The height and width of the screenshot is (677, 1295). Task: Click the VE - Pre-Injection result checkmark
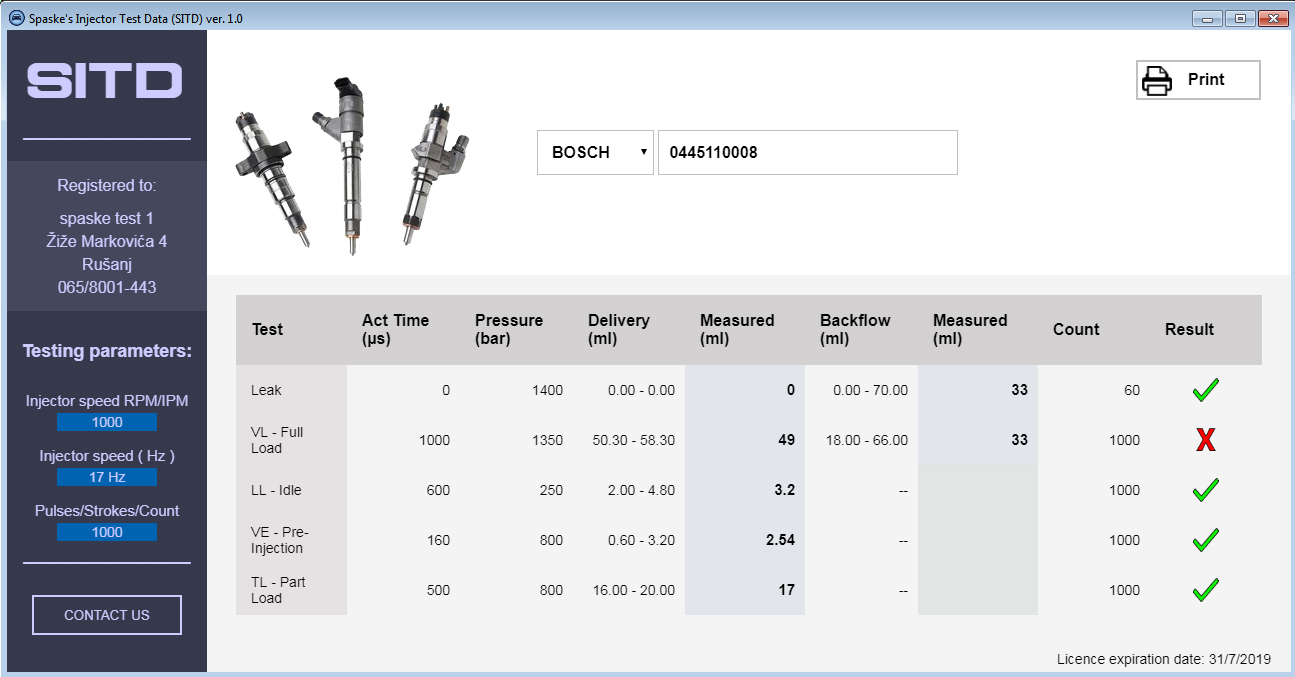(x=1205, y=540)
